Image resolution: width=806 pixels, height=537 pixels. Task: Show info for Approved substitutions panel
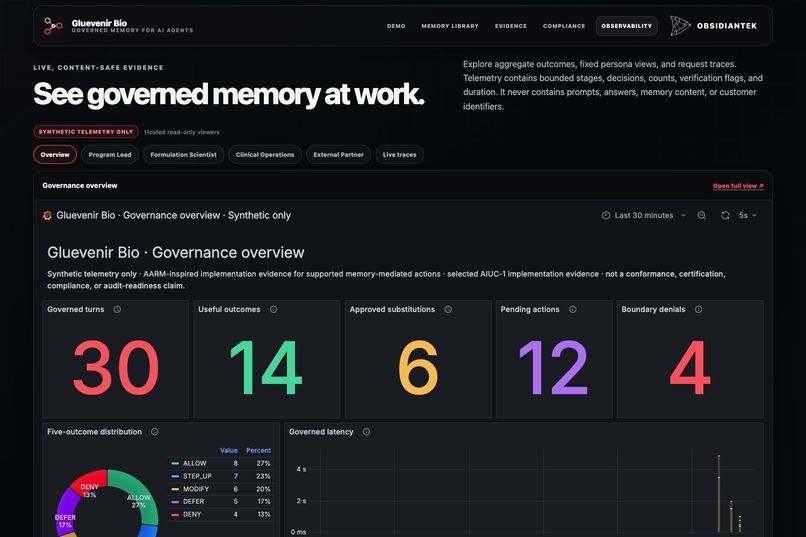(x=448, y=309)
